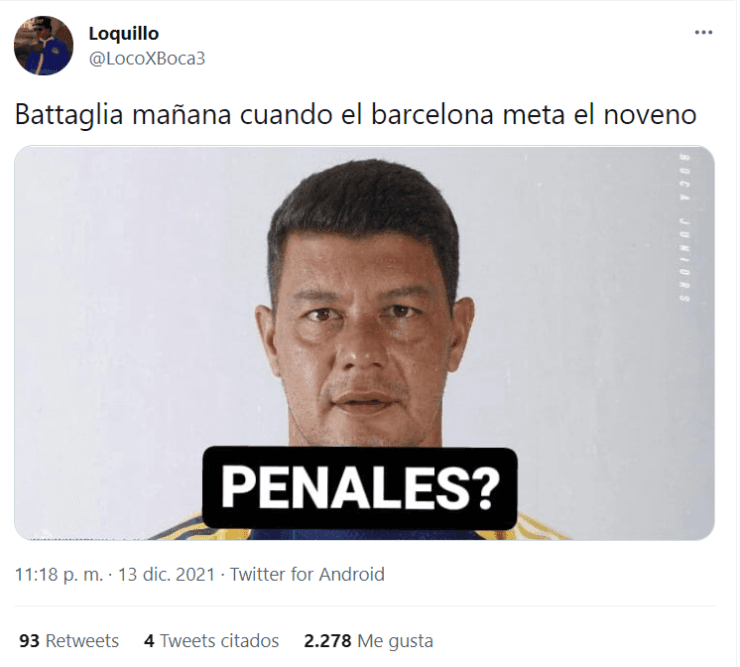Click the 13 dic. 2021 date
This screenshot has height=667, width=740.
coord(166,574)
